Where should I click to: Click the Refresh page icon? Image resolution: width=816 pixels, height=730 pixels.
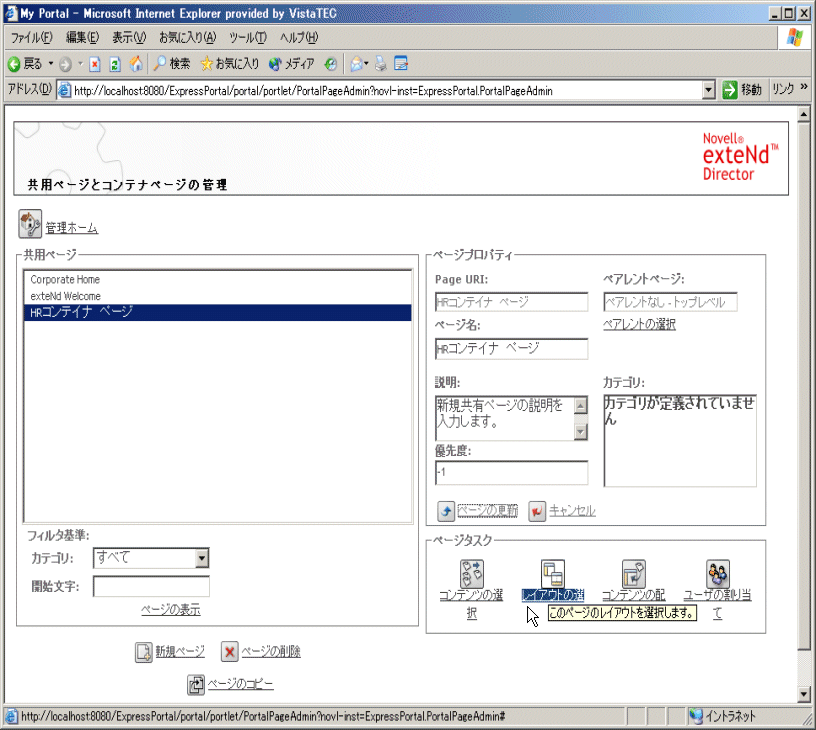[115, 64]
